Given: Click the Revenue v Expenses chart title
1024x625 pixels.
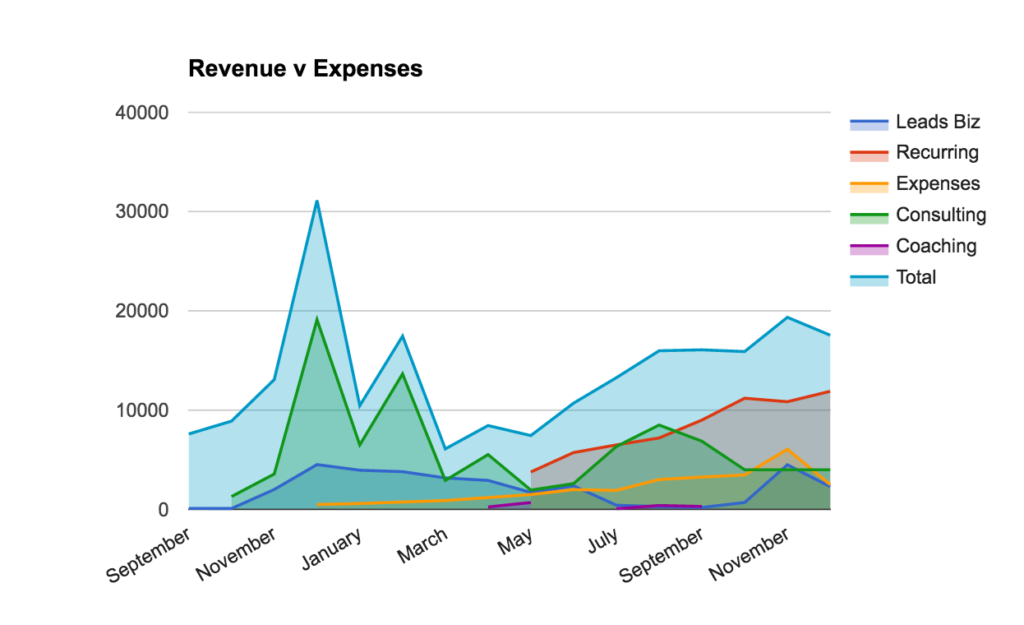Looking at the screenshot, I should click(x=305, y=69).
